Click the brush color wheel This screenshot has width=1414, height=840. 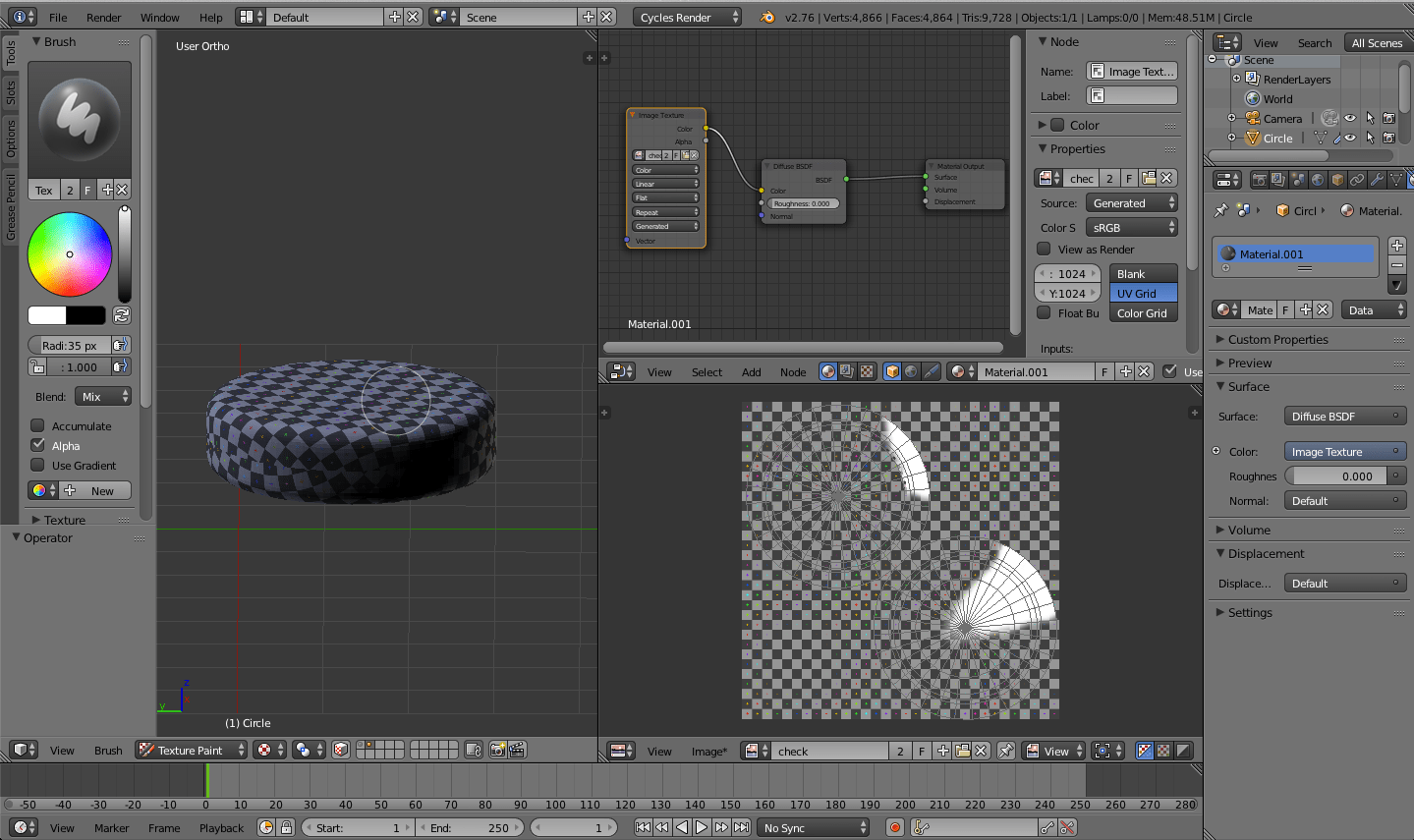pyautogui.click(x=70, y=254)
